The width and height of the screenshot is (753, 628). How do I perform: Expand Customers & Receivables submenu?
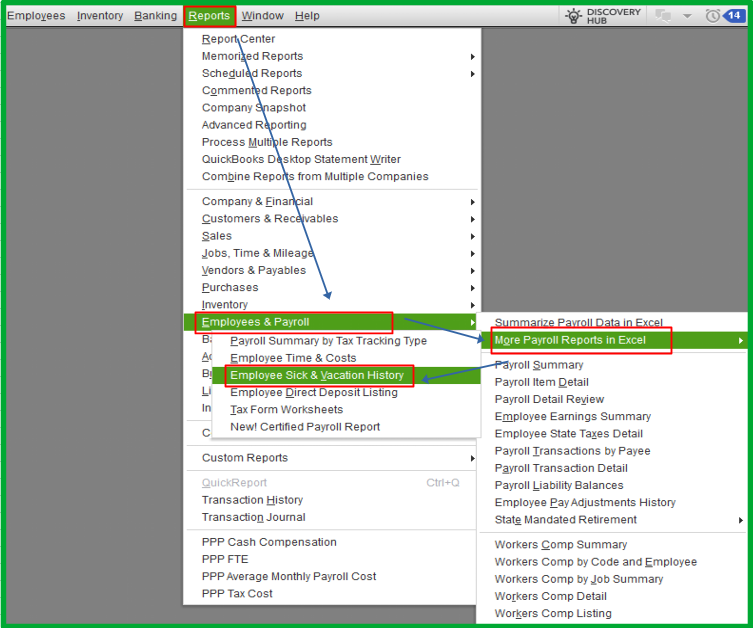coord(332,219)
